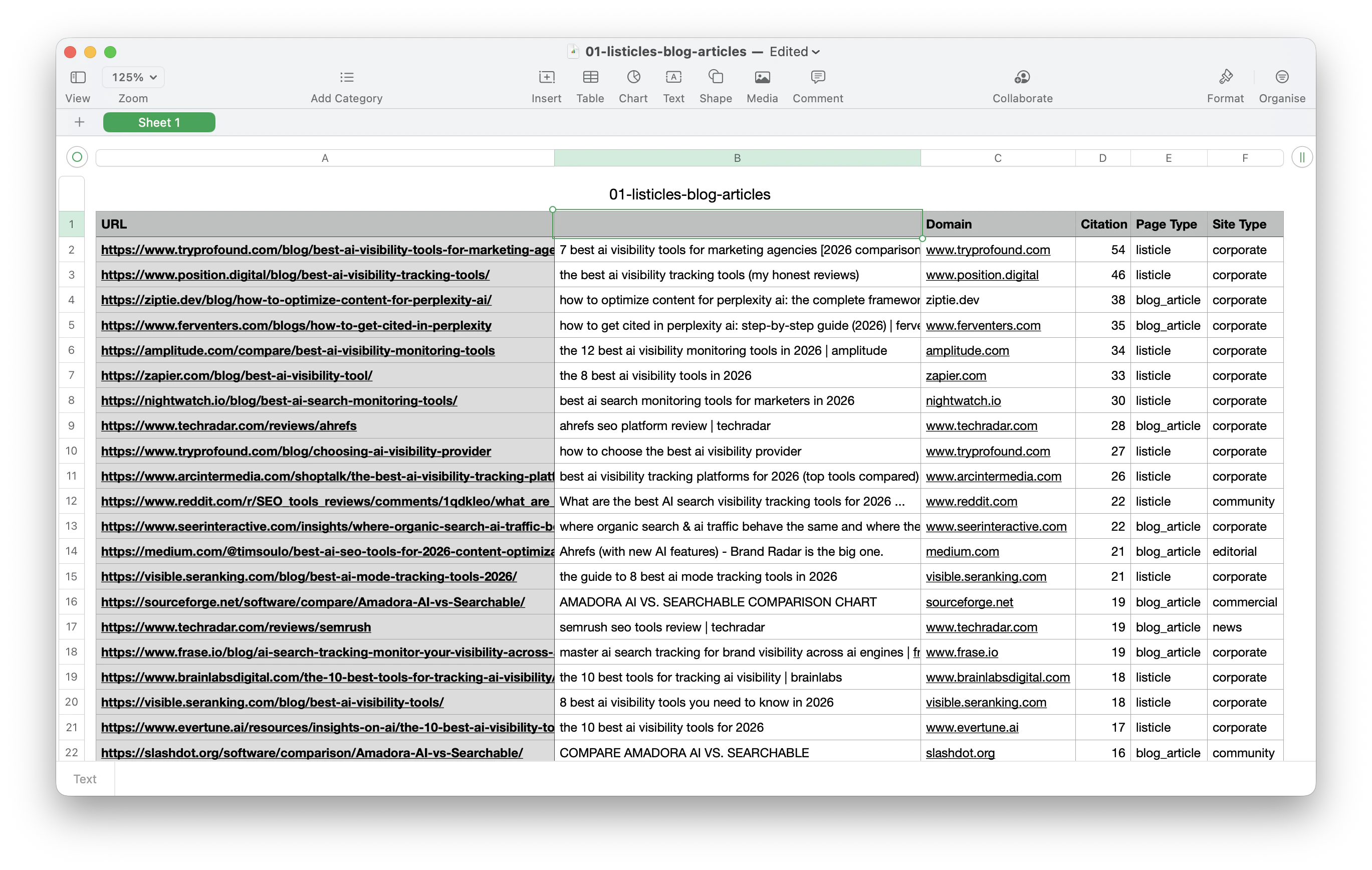Add a Chart from the toolbar

tap(633, 77)
